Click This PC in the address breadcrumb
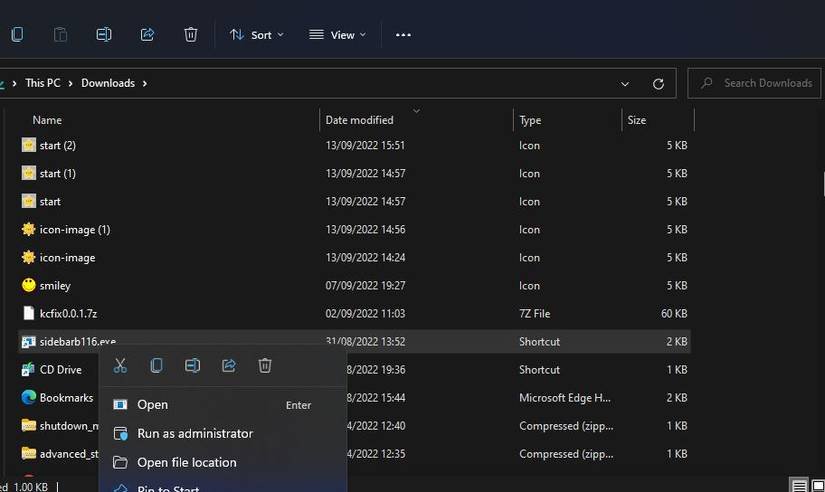 pyautogui.click(x=49, y=83)
